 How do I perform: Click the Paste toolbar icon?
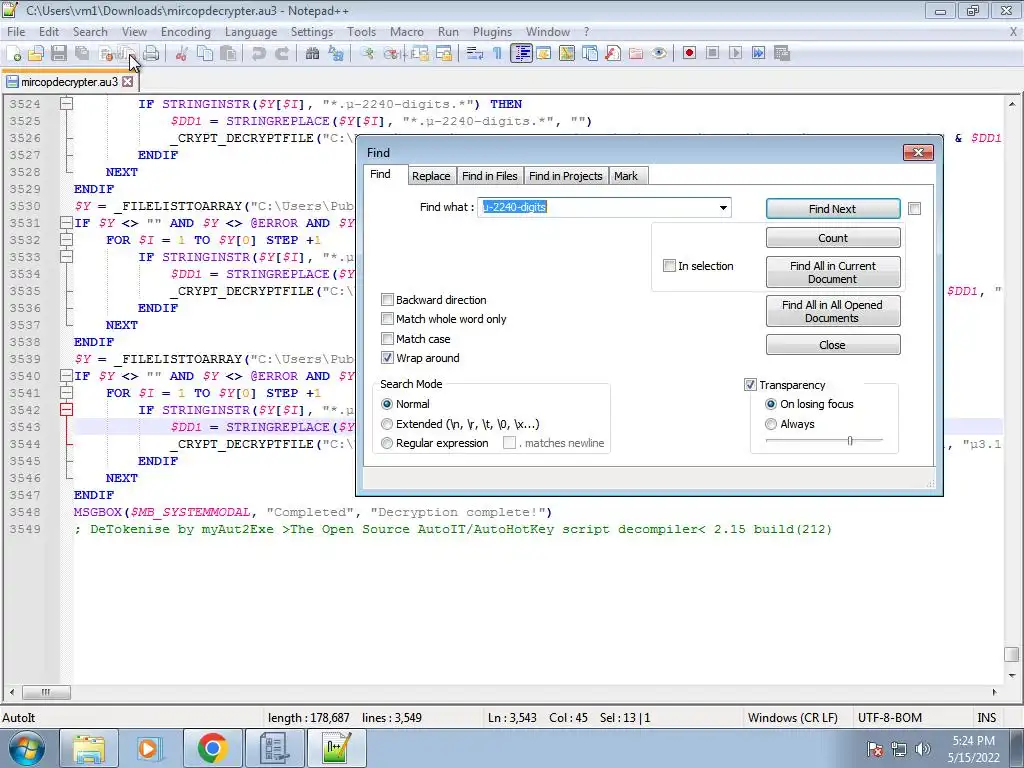[x=228, y=54]
